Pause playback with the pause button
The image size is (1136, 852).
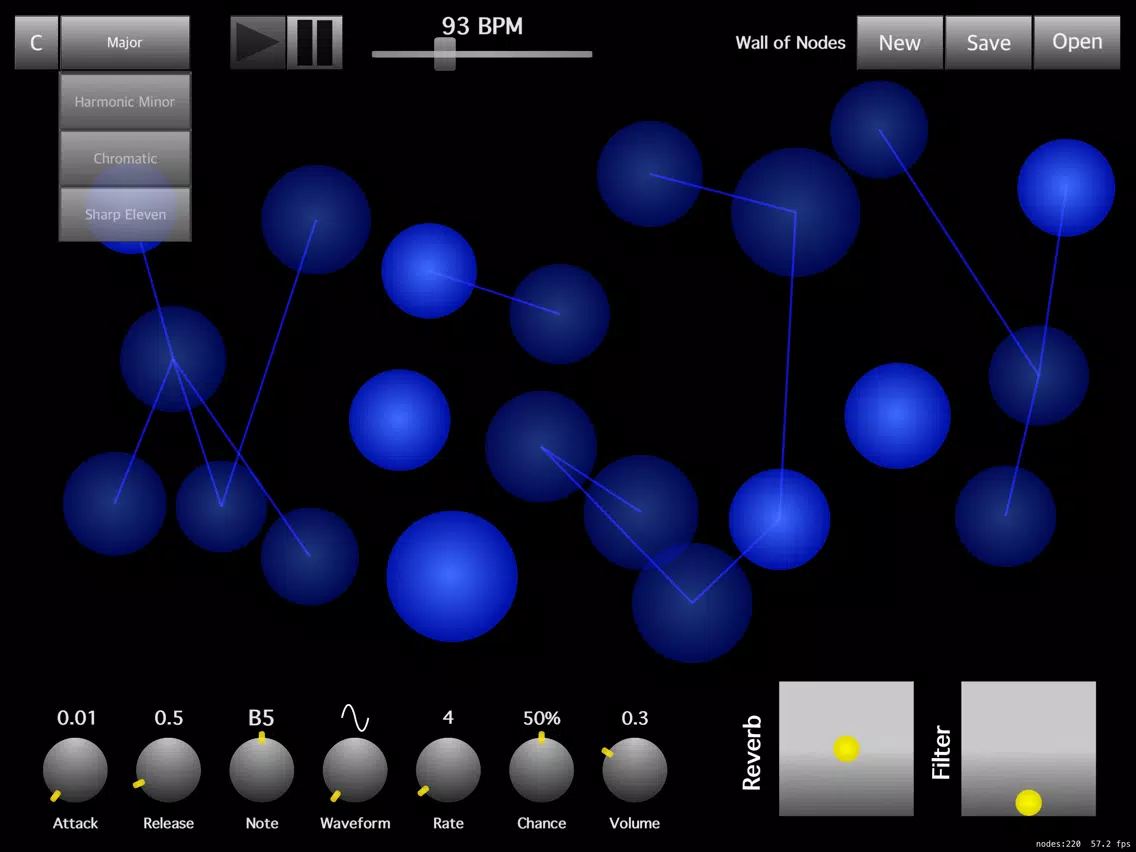314,43
